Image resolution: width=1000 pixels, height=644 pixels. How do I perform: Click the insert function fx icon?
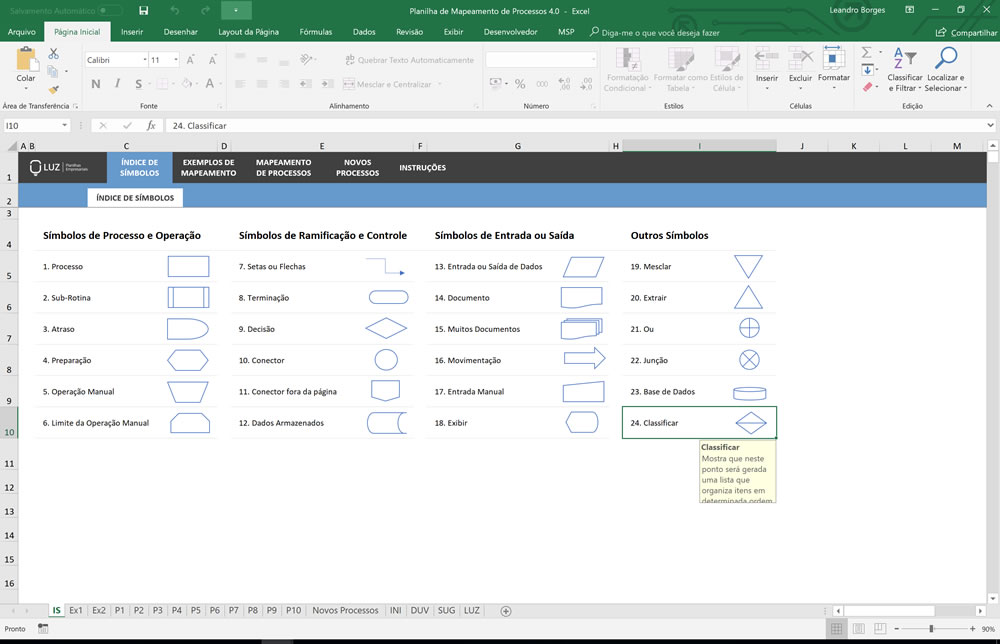(151, 126)
